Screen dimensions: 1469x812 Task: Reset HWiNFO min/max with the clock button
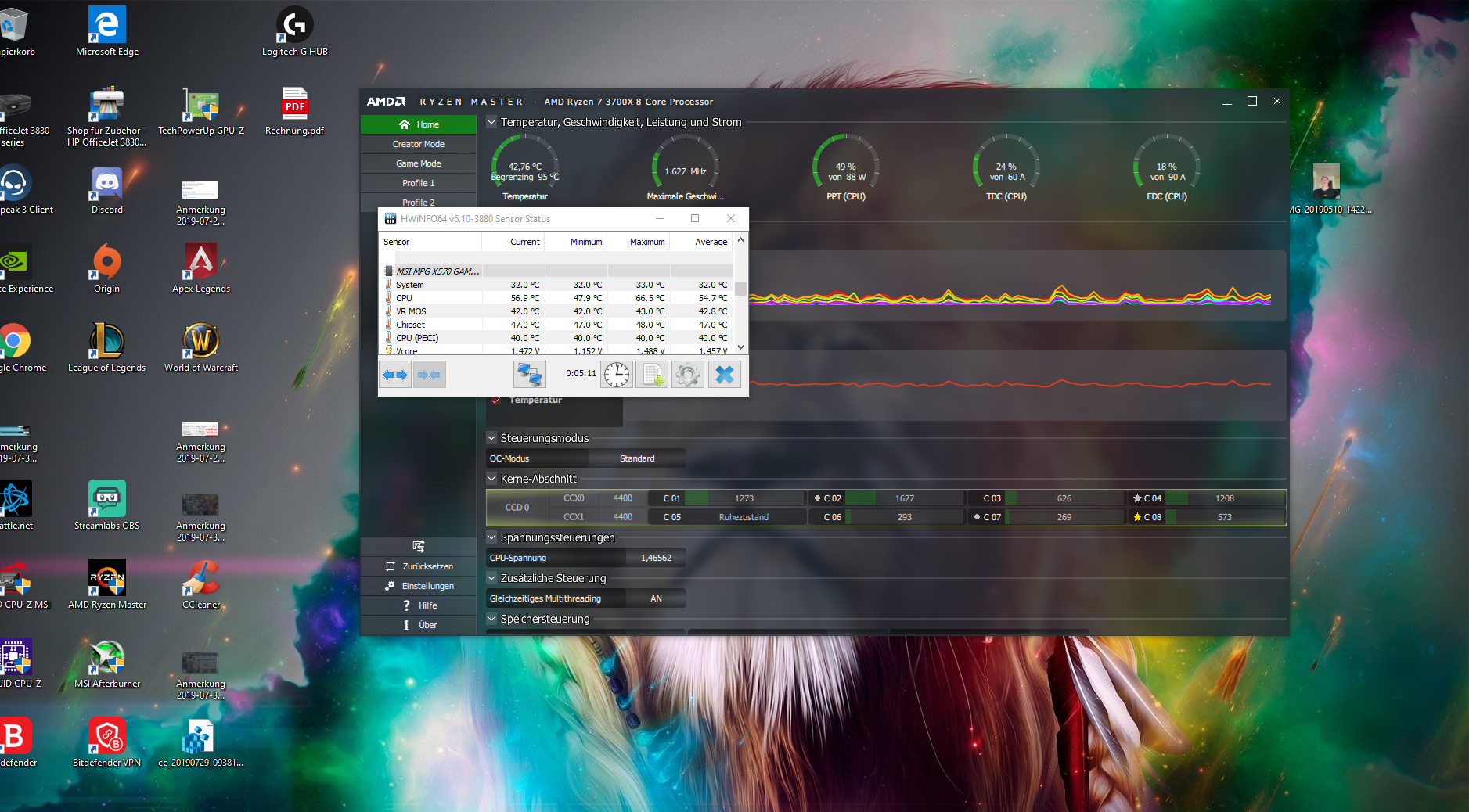click(617, 375)
